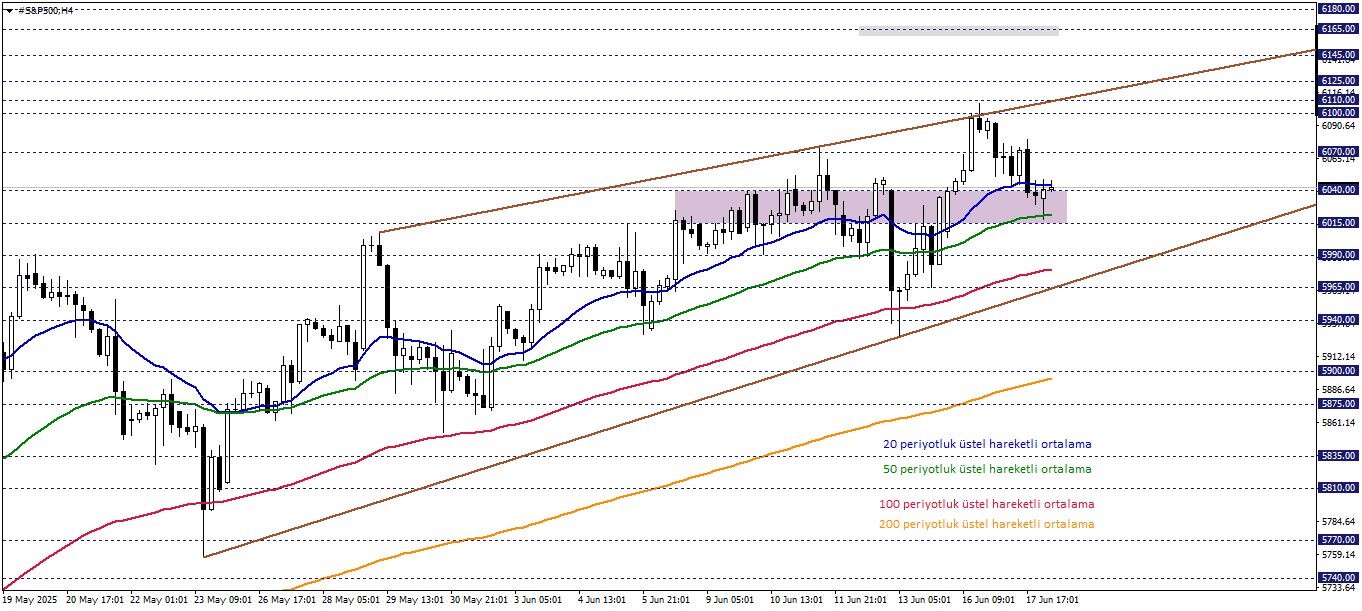The width and height of the screenshot is (1362, 611).
Task: Click the 6070.00 price level label
Action: pyautogui.click(x=1338, y=152)
